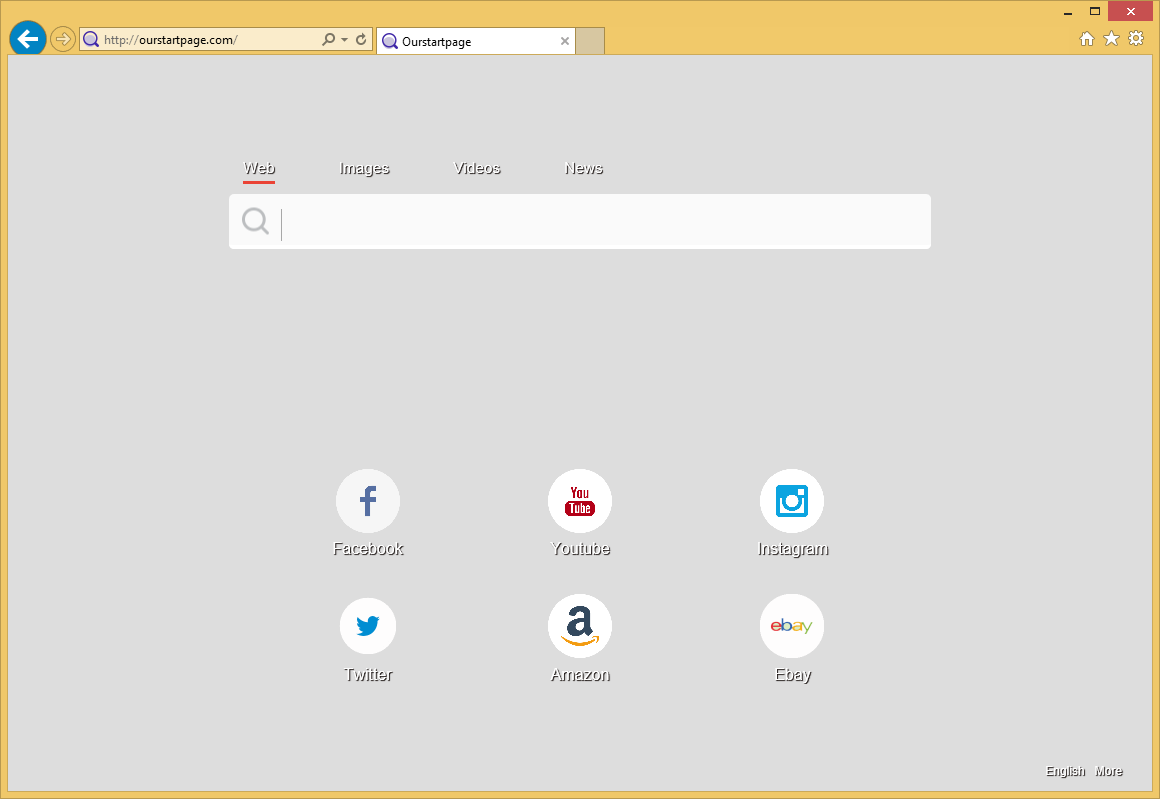
Task: Switch to the Images search tab
Action: tap(364, 168)
